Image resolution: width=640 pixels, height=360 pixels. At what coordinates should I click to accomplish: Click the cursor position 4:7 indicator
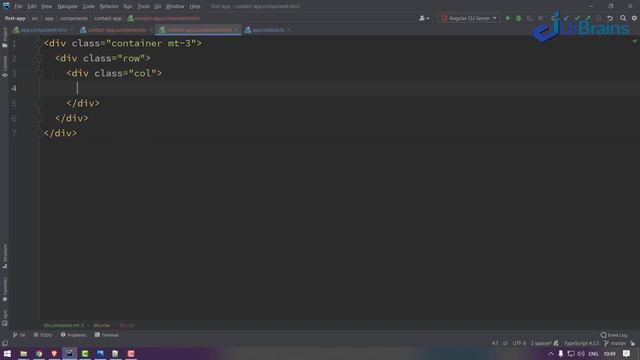pyautogui.click(x=495, y=343)
